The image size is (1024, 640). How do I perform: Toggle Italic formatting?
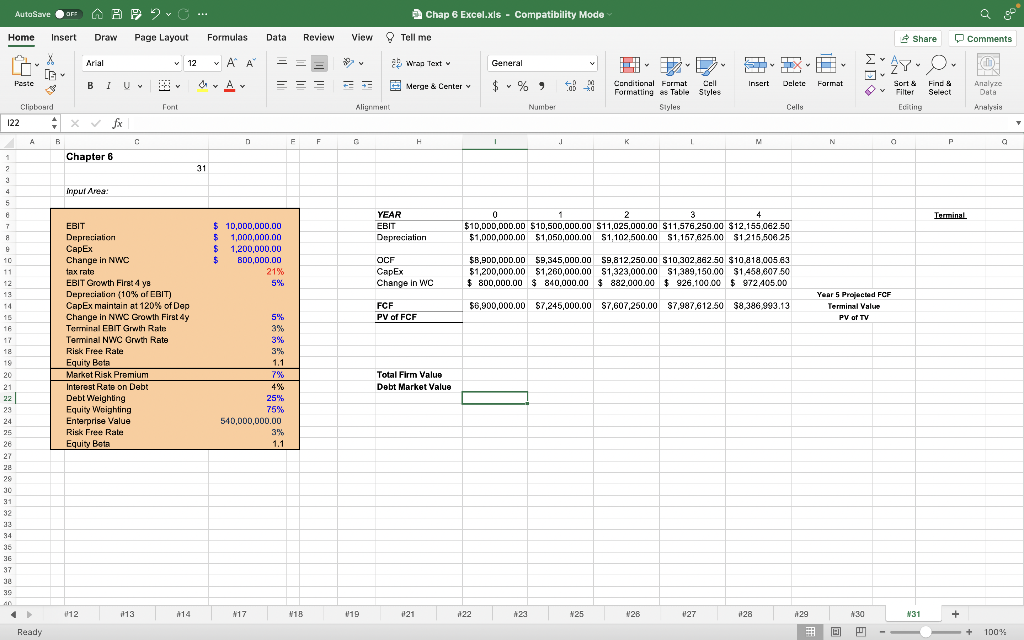tap(108, 86)
